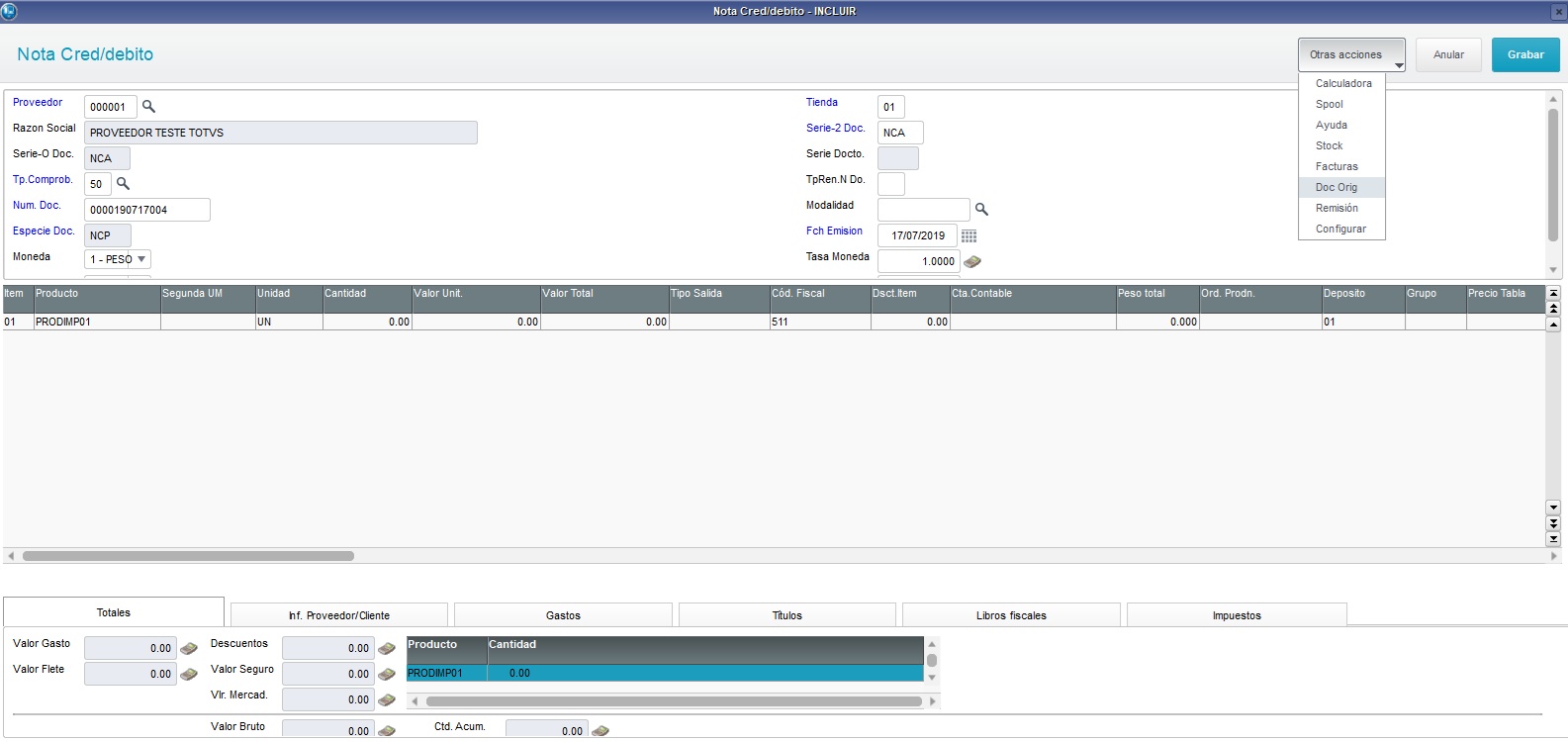1568x742 pixels.
Task: Click the Valor Total column header
Action: coord(604,300)
